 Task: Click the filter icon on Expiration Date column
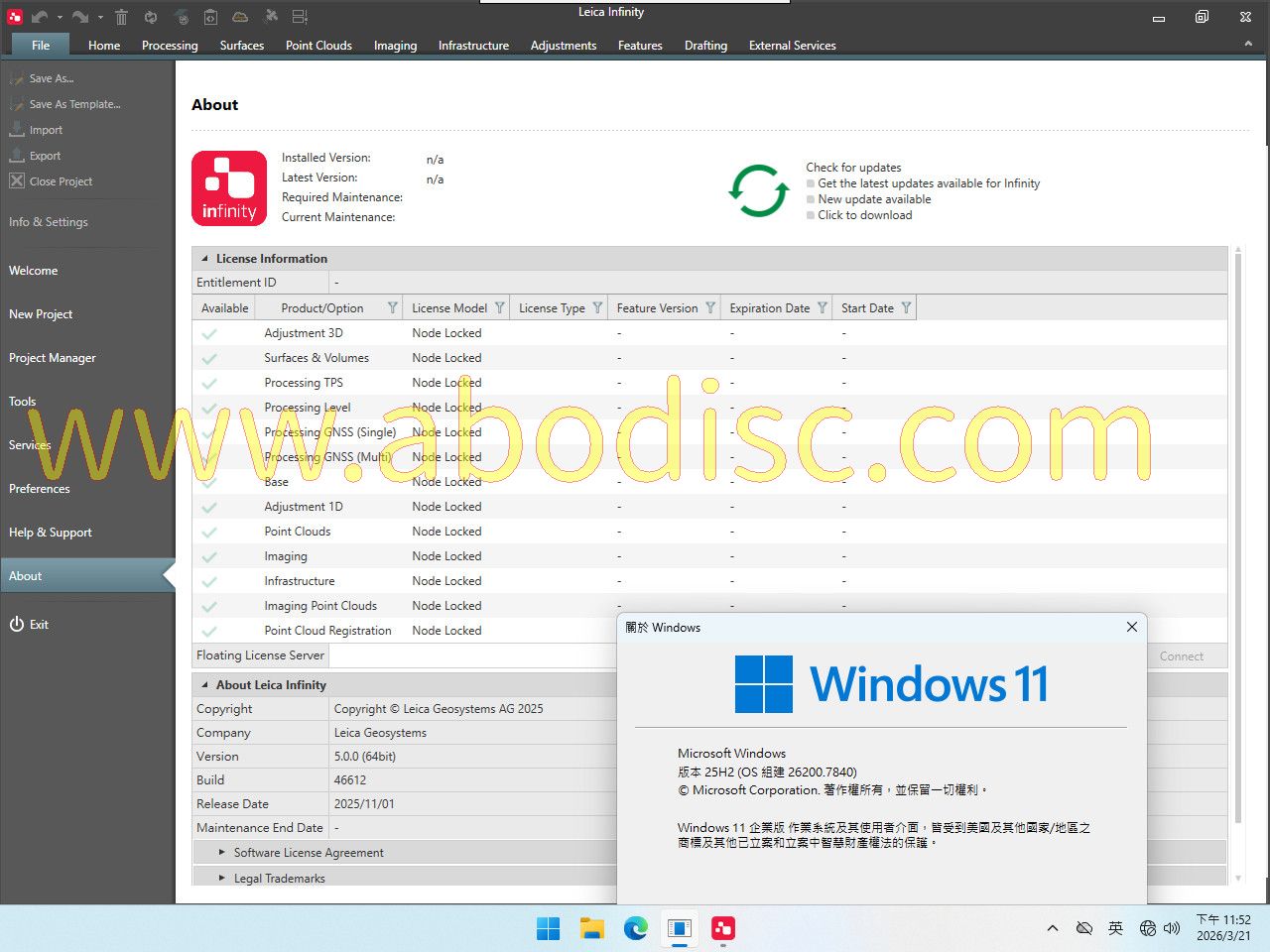[823, 308]
